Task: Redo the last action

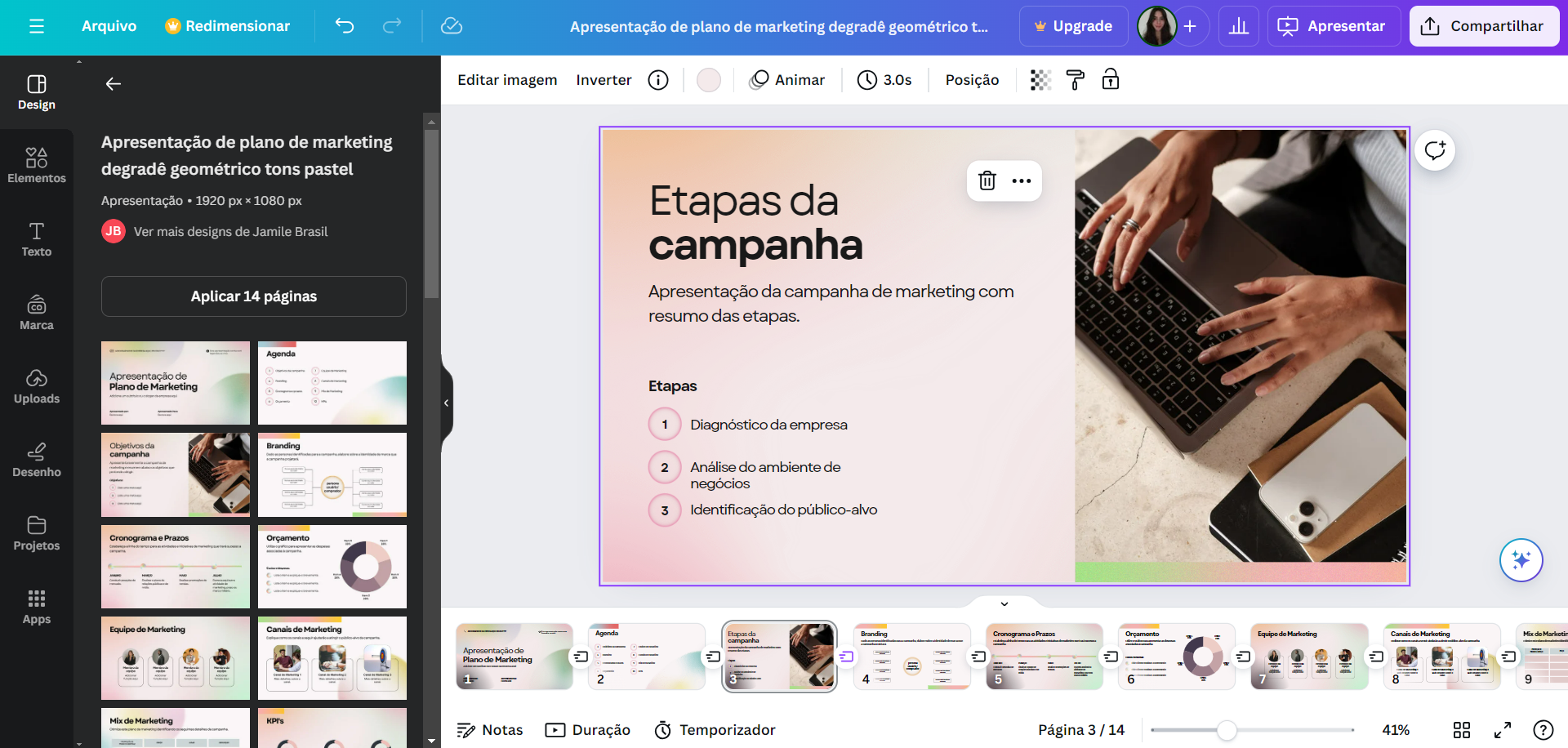Action: (392, 26)
